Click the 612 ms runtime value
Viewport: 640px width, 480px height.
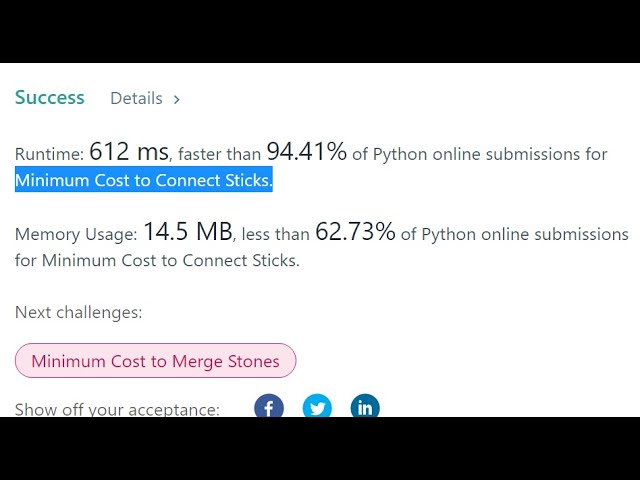pyautogui.click(x=129, y=152)
